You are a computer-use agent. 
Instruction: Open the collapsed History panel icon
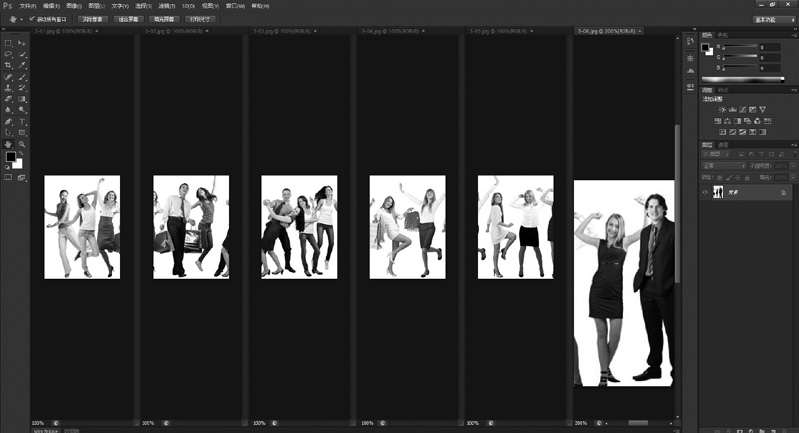[x=690, y=42]
